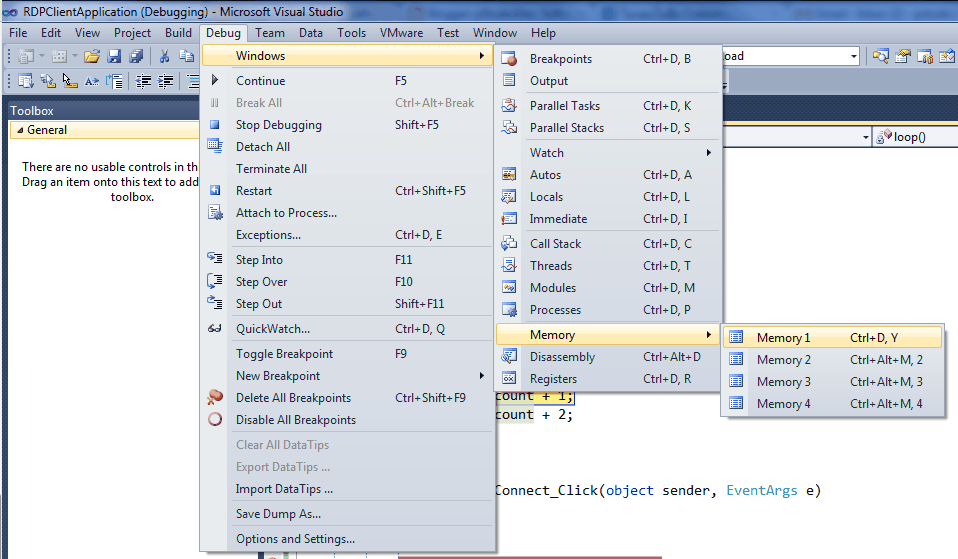Open the Autos window entry
This screenshot has width=958, height=559.
[608, 175]
